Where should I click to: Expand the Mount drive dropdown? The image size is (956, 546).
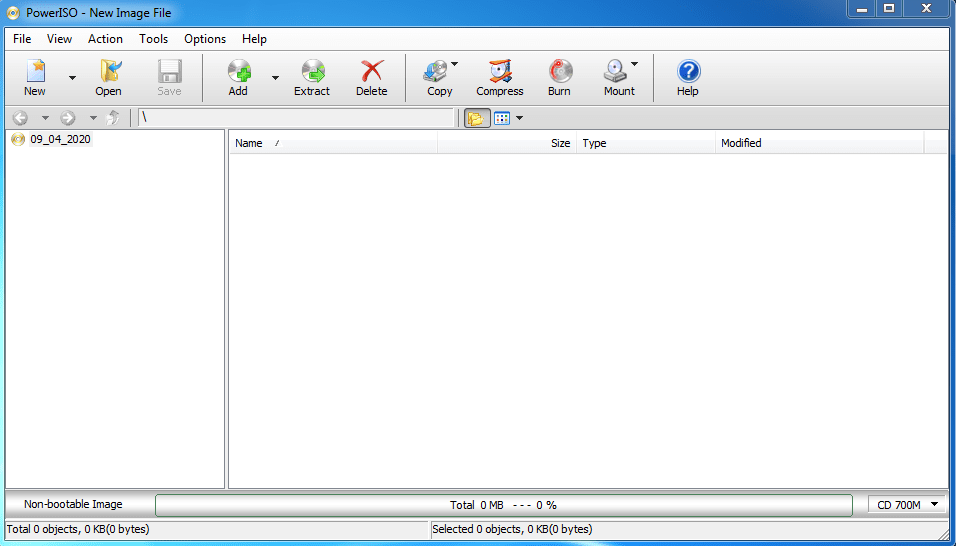pyautogui.click(x=634, y=65)
